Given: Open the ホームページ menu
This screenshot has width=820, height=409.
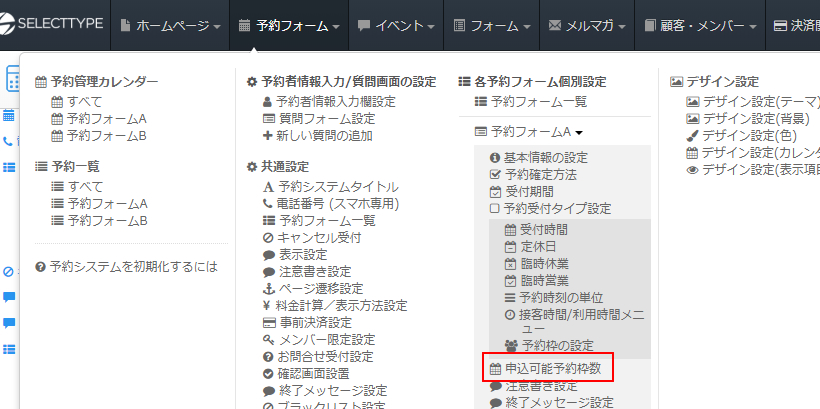Looking at the screenshot, I should tap(169, 25).
